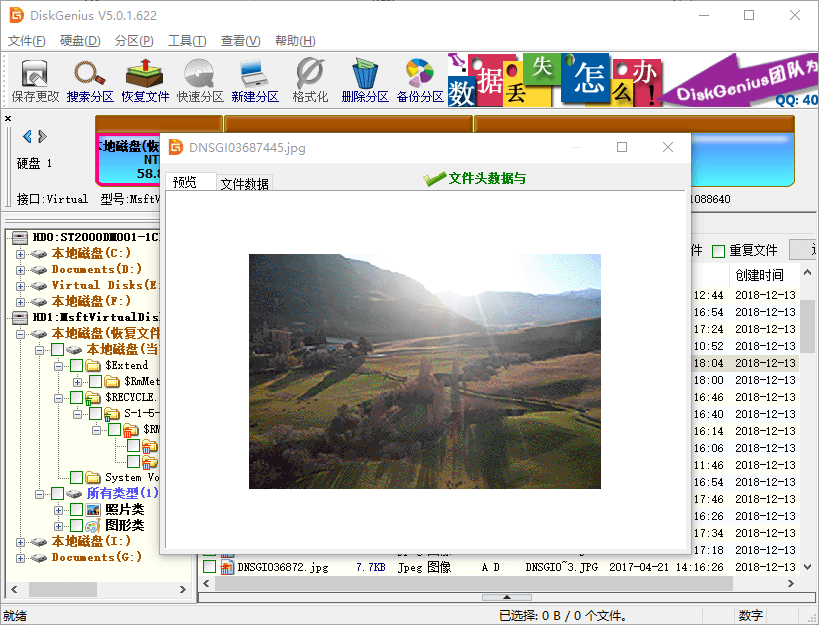
Task: Select the 新建分区 (new partition) icon
Action: [254, 81]
